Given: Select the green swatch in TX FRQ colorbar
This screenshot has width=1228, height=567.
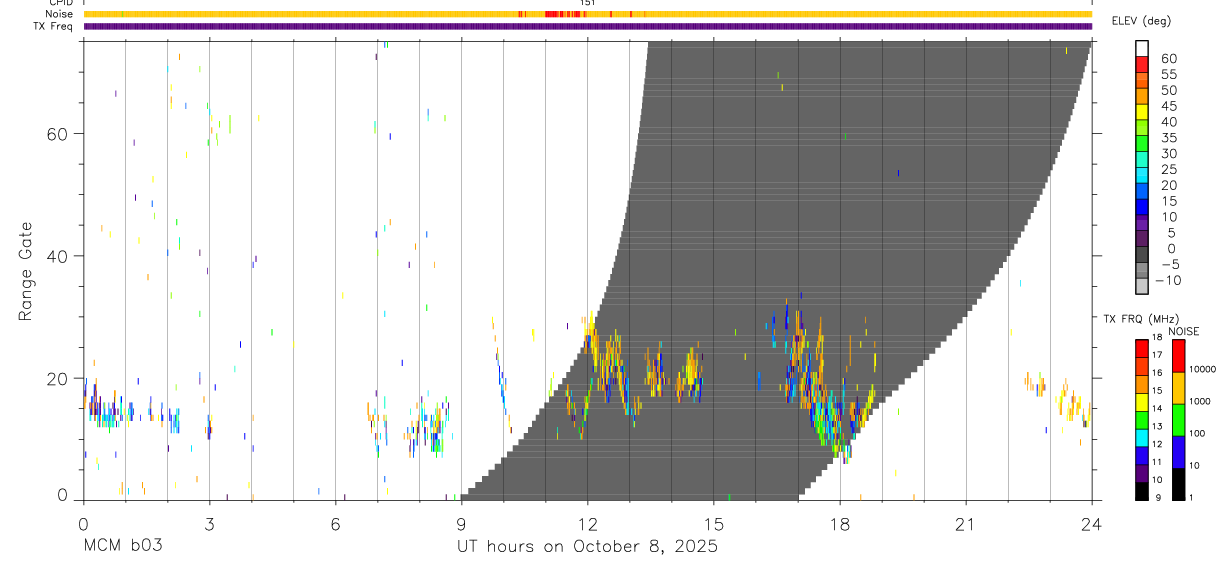Looking at the screenshot, I should tap(1142, 420).
